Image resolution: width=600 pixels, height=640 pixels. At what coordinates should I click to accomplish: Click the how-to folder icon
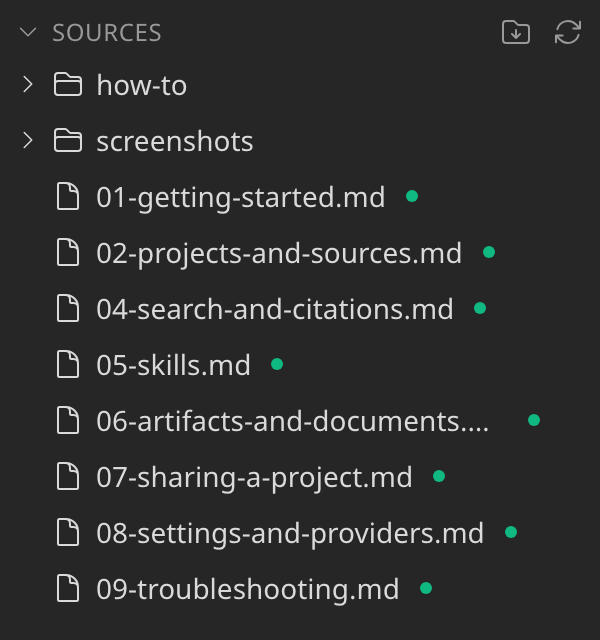(68, 84)
